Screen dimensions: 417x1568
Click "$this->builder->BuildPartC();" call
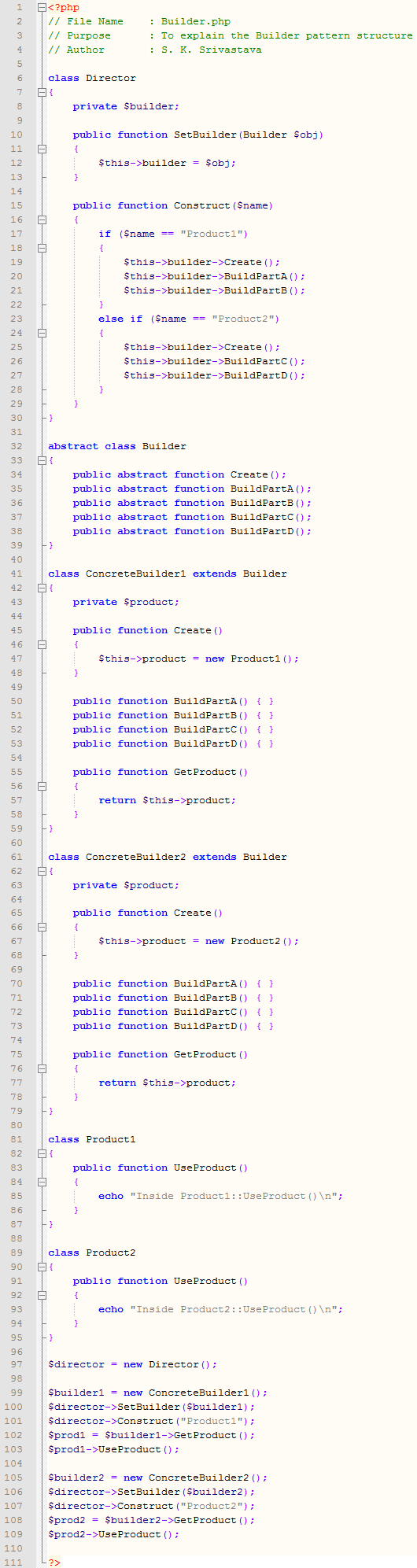pyautogui.click(x=214, y=361)
